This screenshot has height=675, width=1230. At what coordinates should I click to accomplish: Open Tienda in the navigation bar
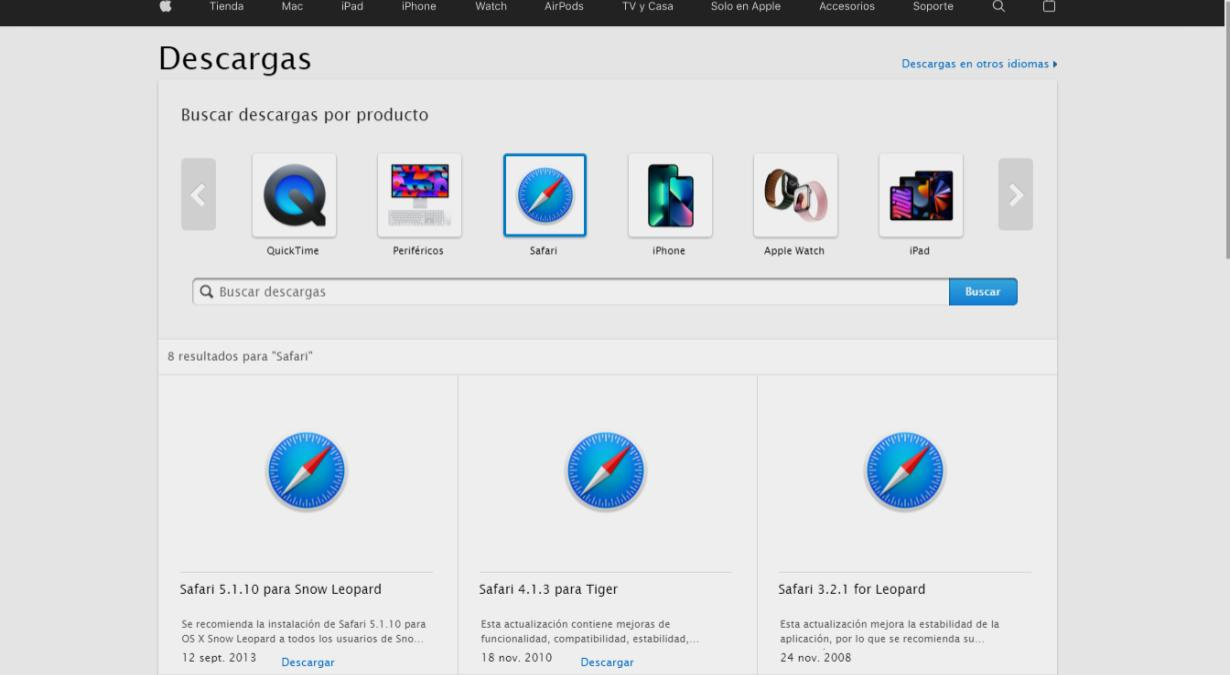pyautogui.click(x=227, y=7)
